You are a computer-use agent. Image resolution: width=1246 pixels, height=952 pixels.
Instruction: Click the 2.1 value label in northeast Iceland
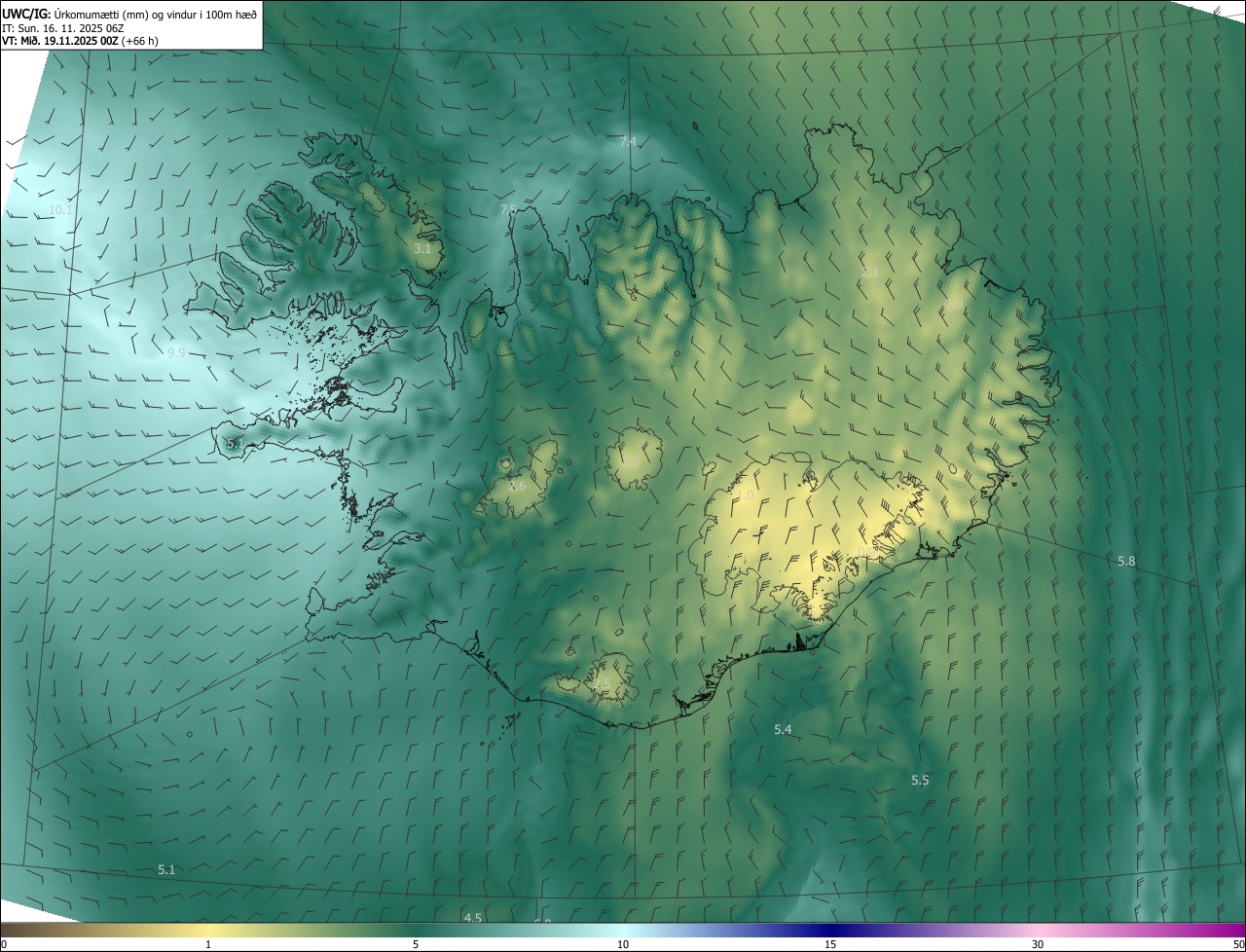coord(870,272)
